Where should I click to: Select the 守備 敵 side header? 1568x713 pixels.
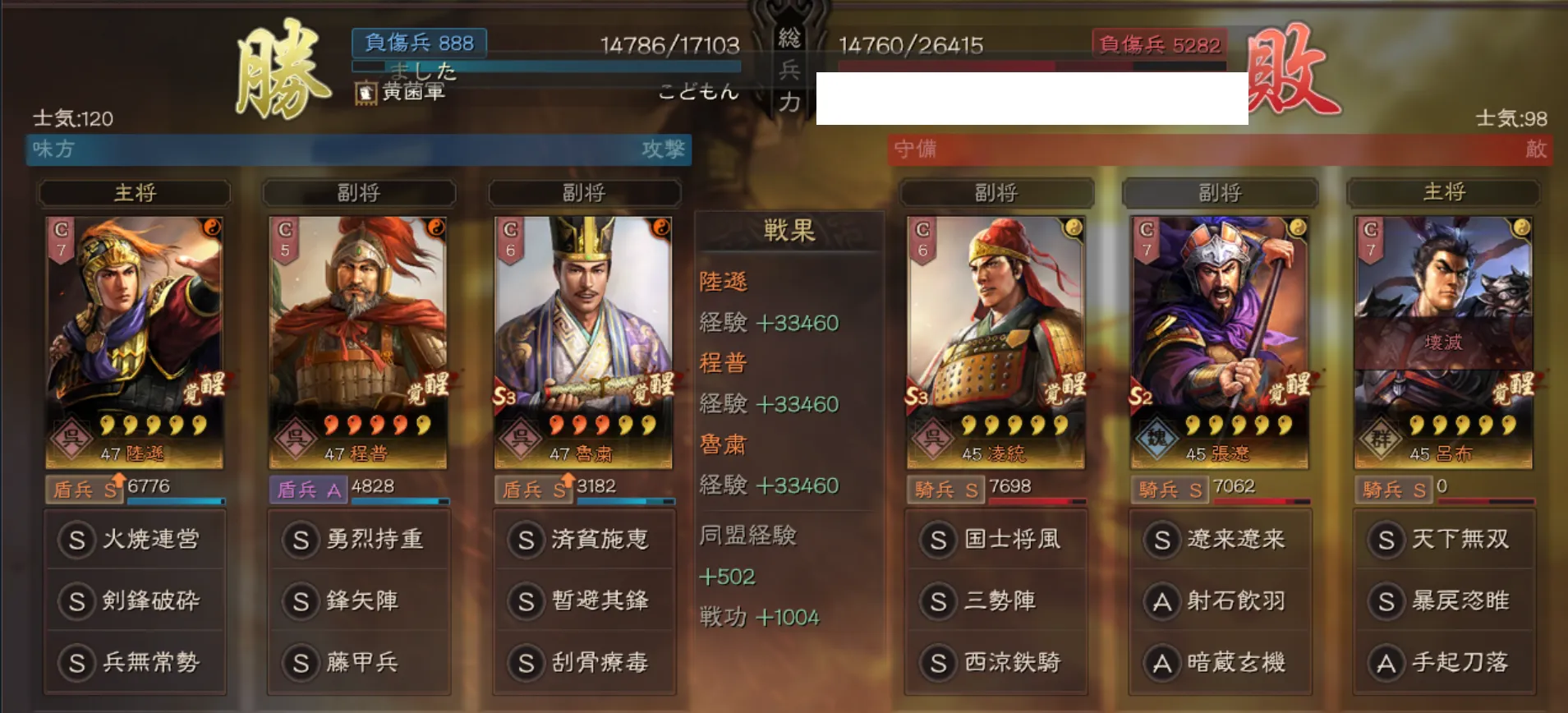click(x=1221, y=149)
